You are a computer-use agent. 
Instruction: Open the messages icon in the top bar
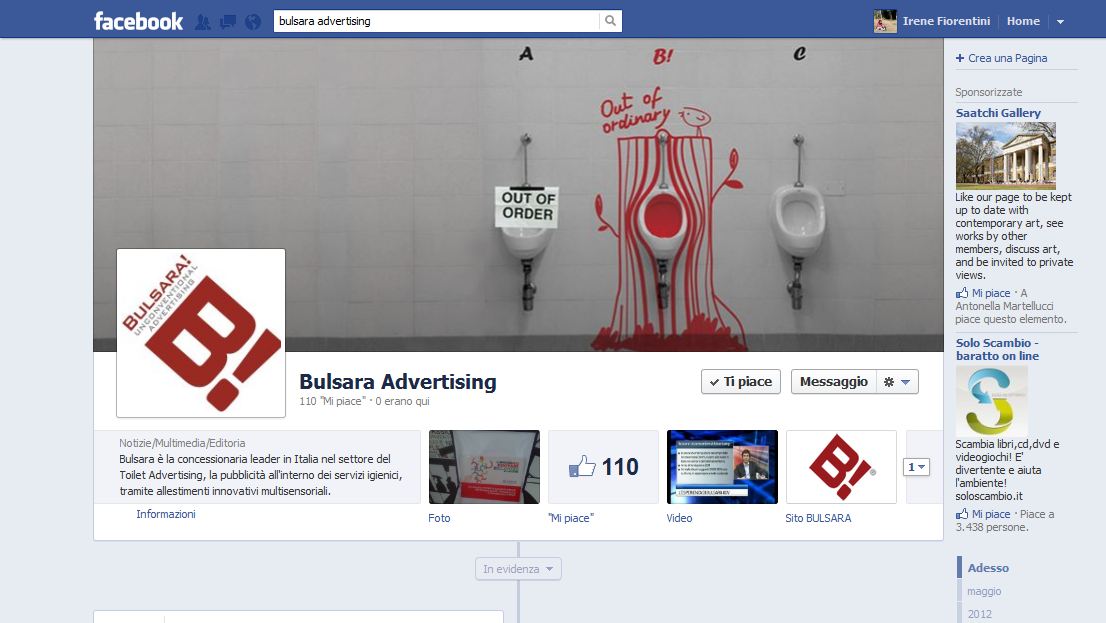pos(227,20)
